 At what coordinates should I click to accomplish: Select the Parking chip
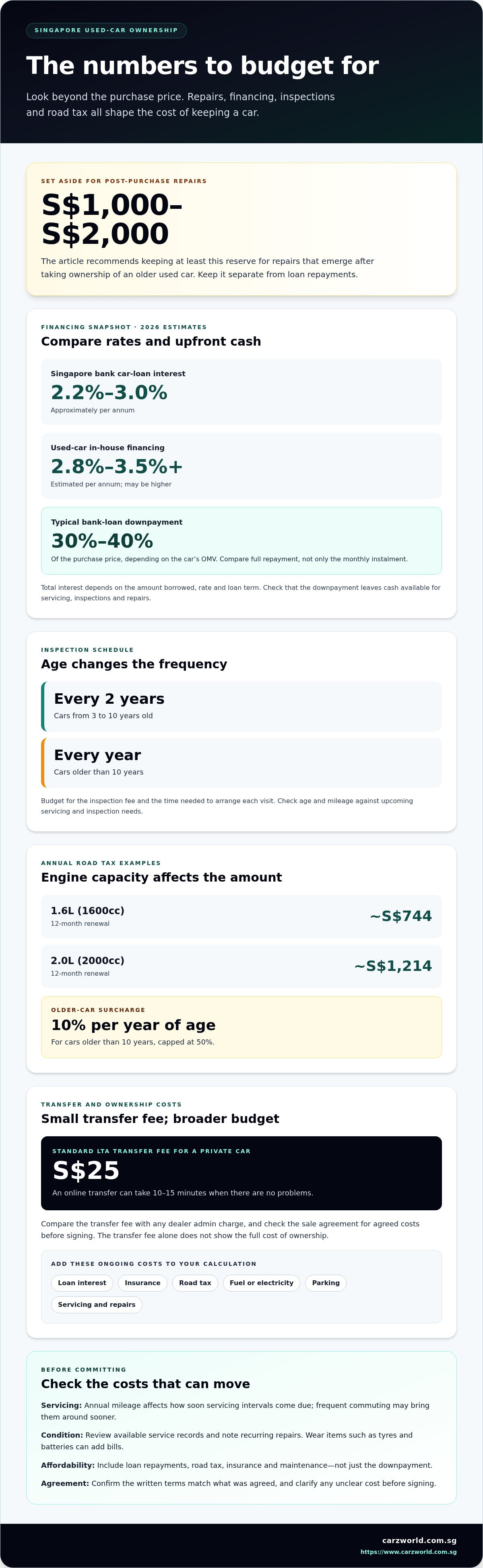tap(326, 1282)
